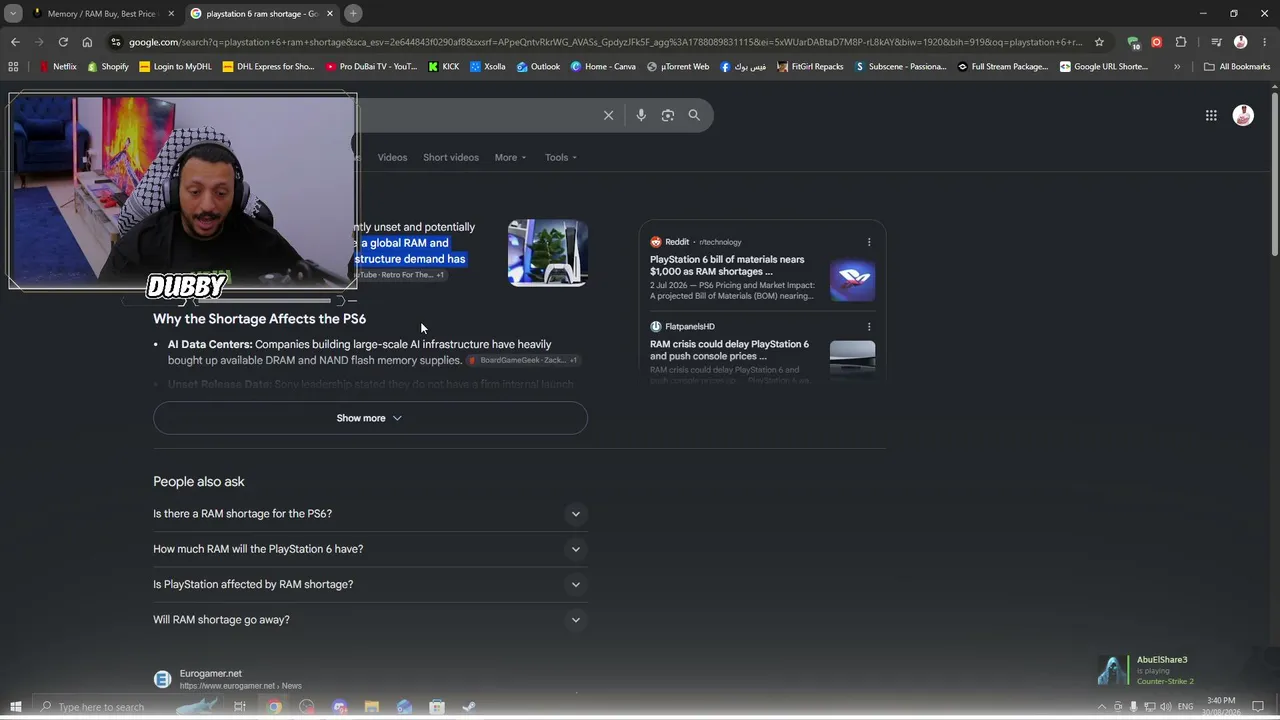The height and width of the screenshot is (720, 1280).
Task: Open the Xsolla bookmark
Action: pyautogui.click(x=488, y=67)
